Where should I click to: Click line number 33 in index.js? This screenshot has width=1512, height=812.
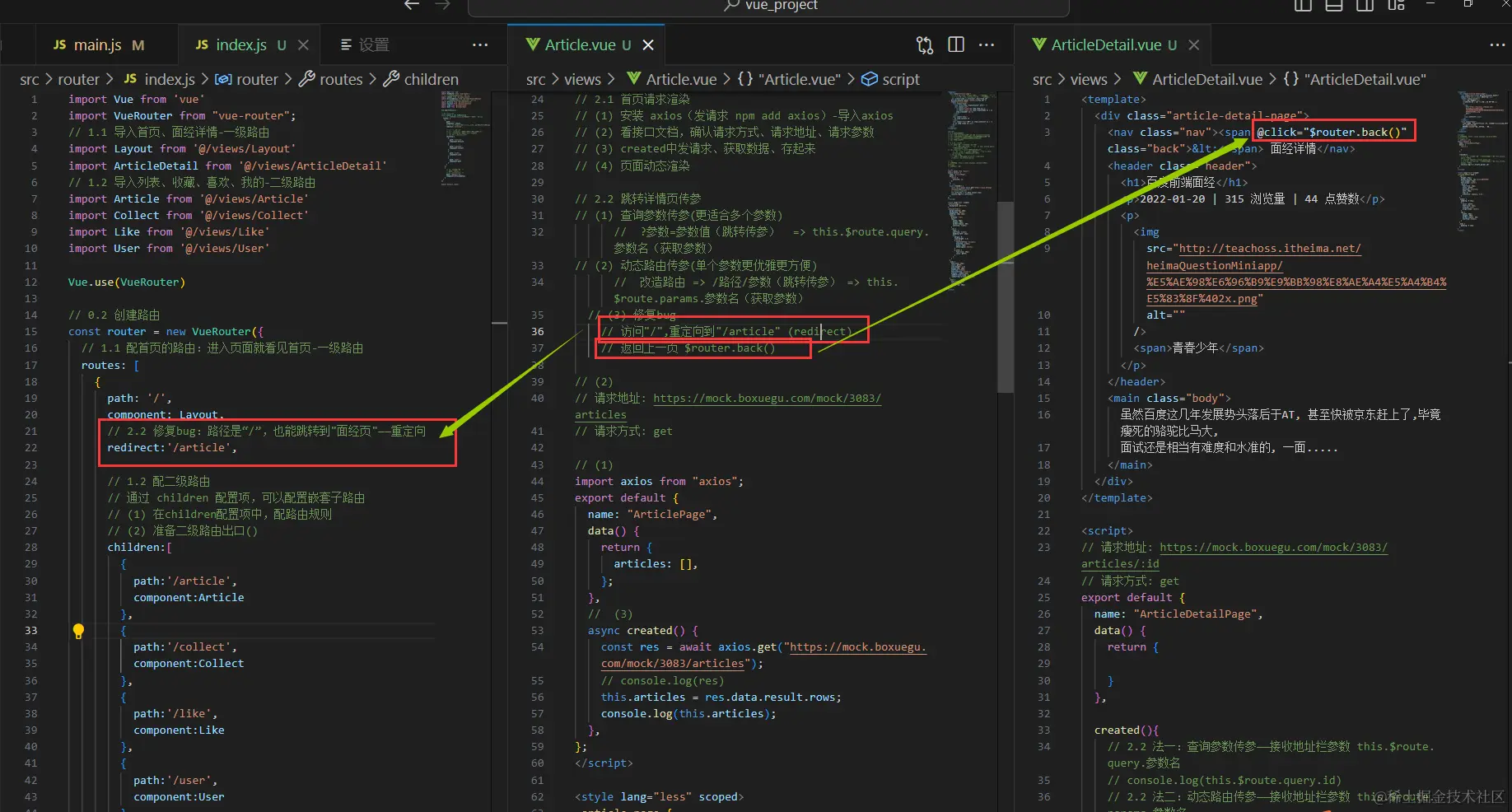(x=30, y=631)
